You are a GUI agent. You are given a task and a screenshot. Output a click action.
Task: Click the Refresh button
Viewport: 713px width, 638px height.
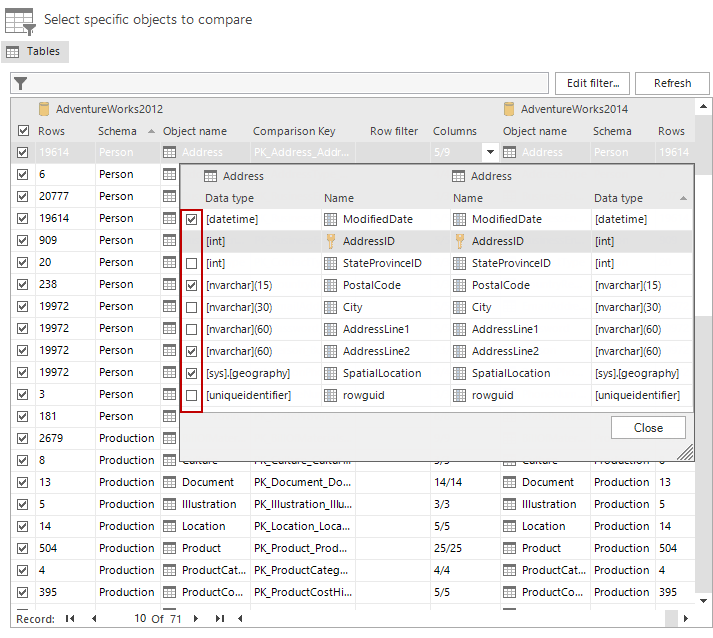672,83
